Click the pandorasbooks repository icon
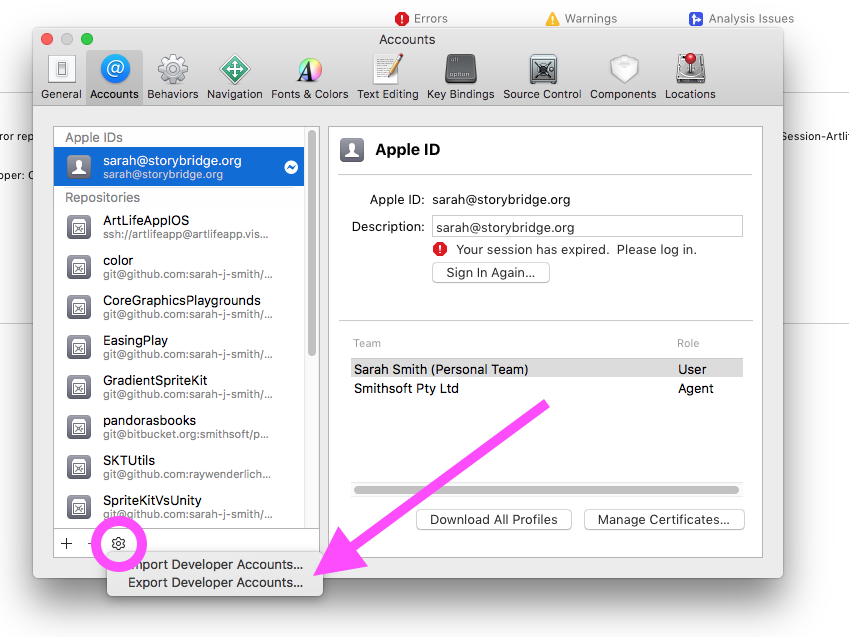 pos(79,427)
